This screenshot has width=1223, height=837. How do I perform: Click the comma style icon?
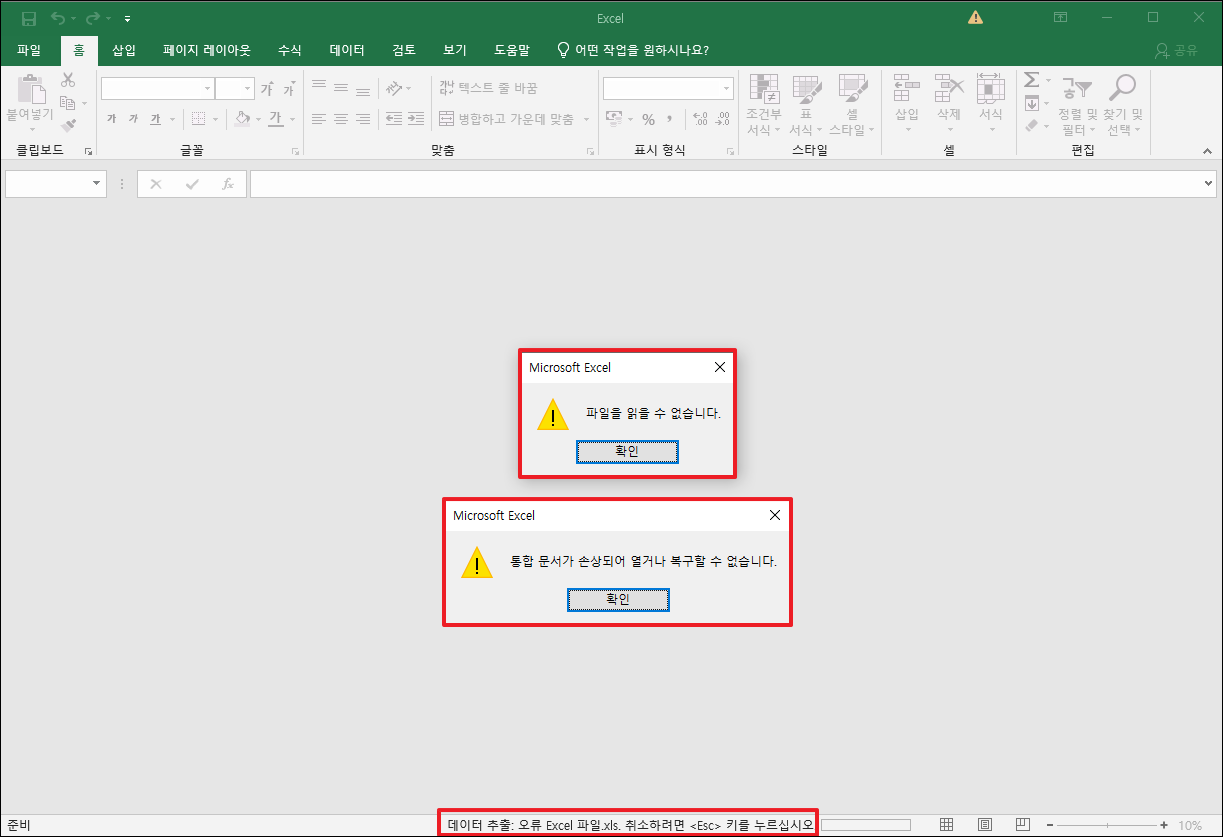coord(669,119)
